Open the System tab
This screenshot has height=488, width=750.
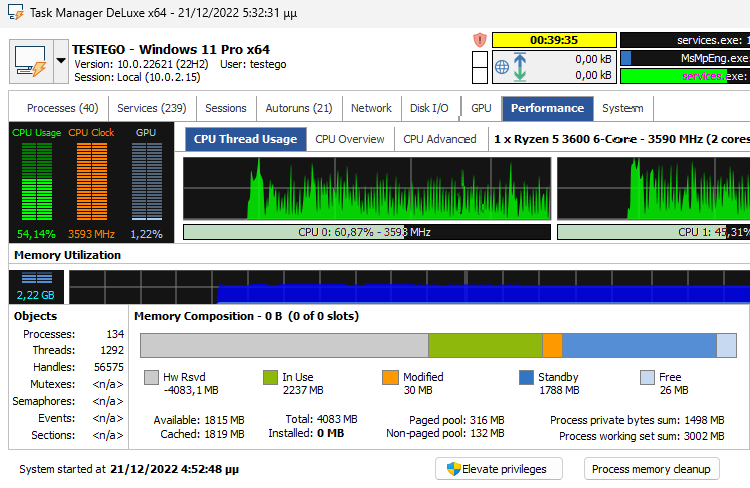pyautogui.click(x=623, y=108)
